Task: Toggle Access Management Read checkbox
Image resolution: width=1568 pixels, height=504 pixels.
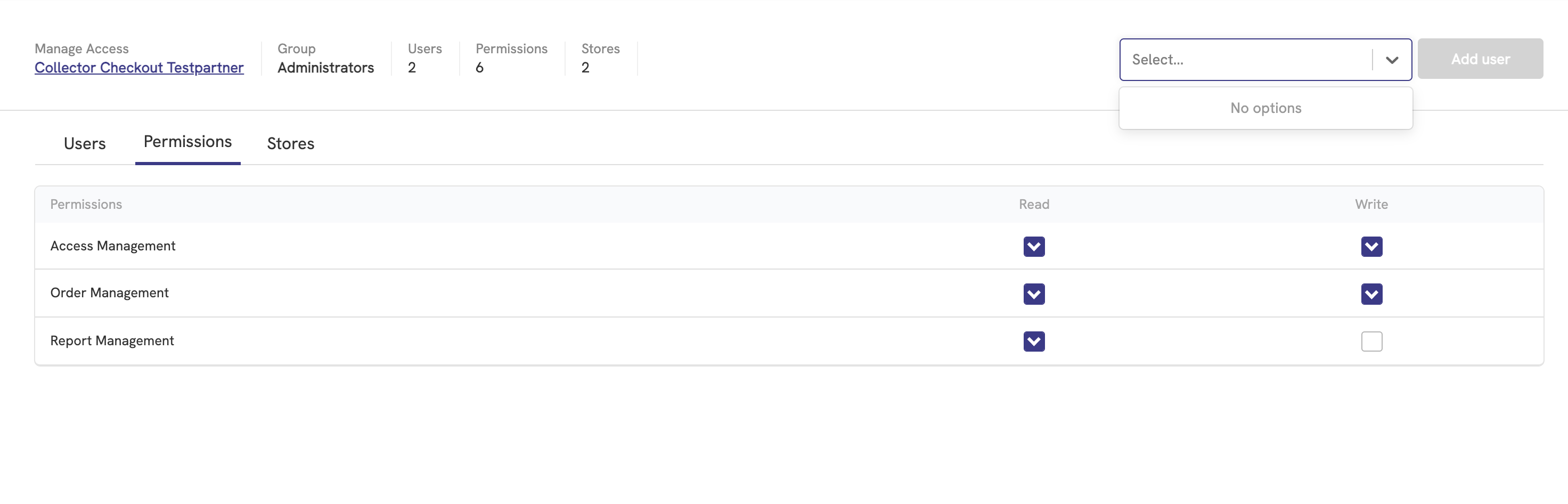Action: coord(1034,247)
